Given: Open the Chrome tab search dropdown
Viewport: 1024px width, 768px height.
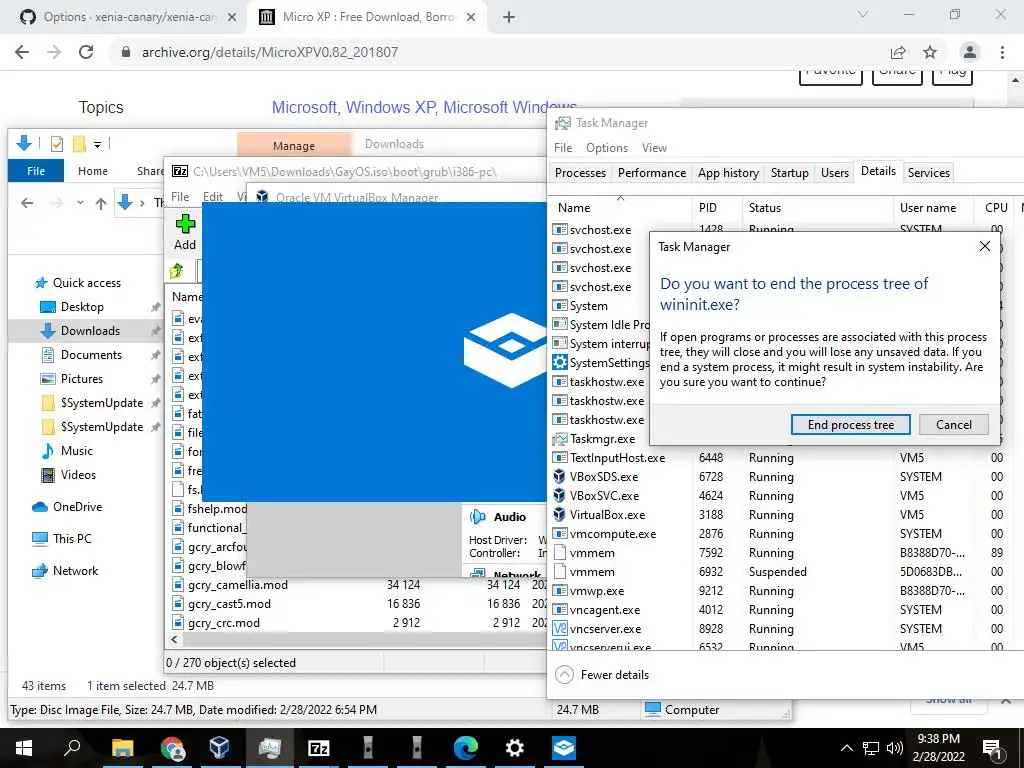Looking at the screenshot, I should (863, 14).
